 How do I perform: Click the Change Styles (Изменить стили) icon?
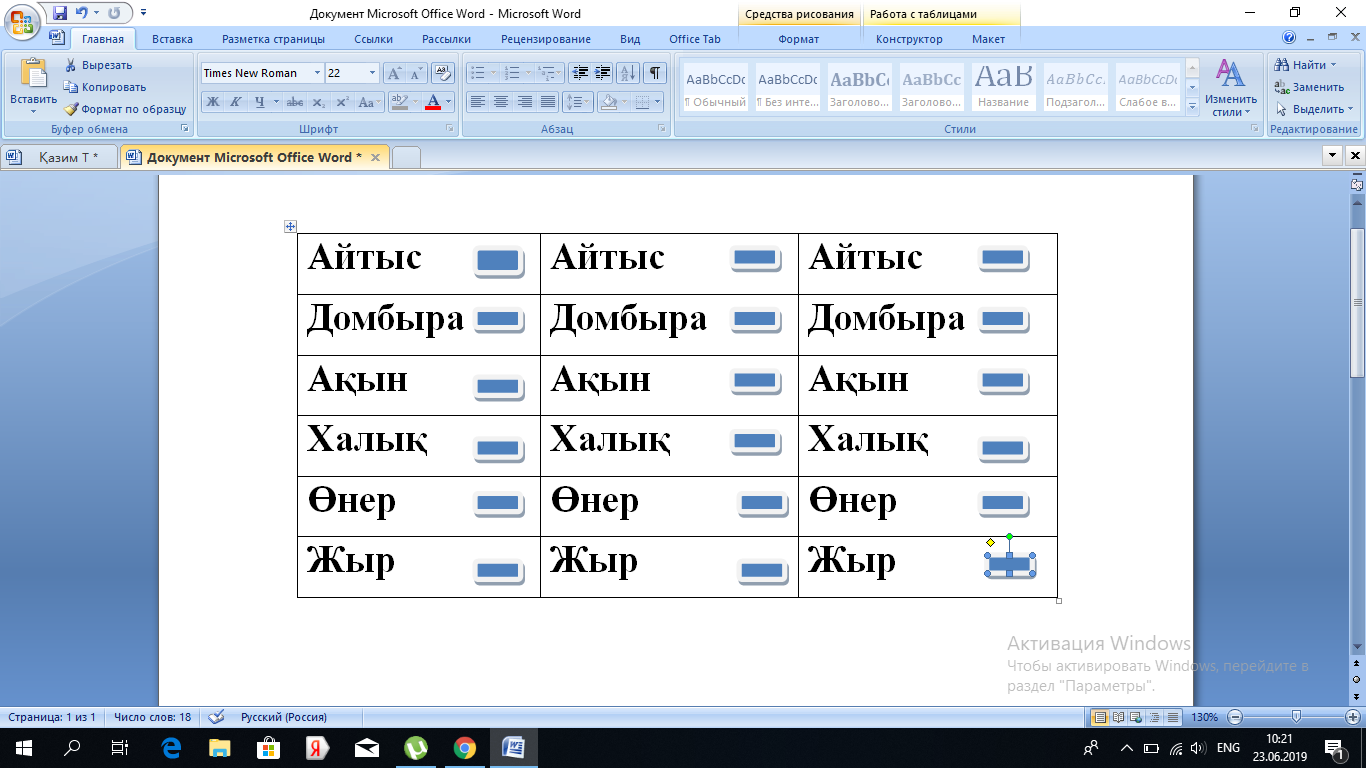tap(1230, 75)
